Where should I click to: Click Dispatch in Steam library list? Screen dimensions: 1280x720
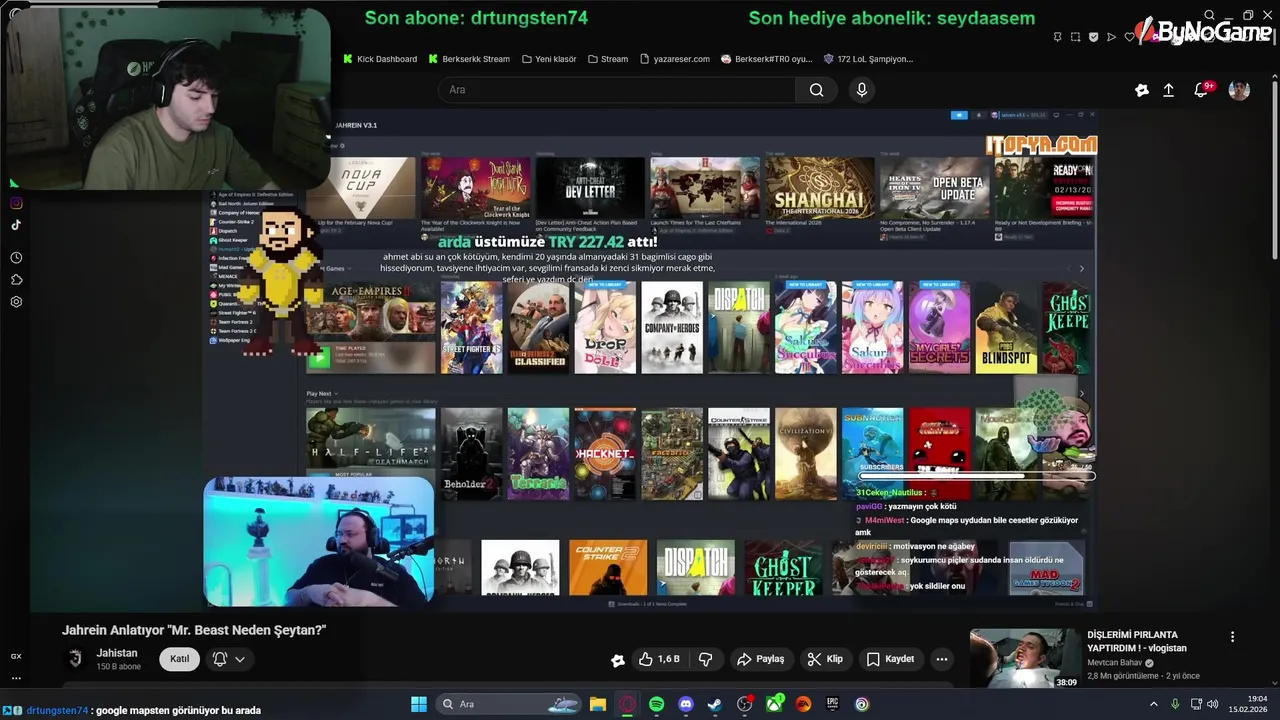tap(228, 231)
